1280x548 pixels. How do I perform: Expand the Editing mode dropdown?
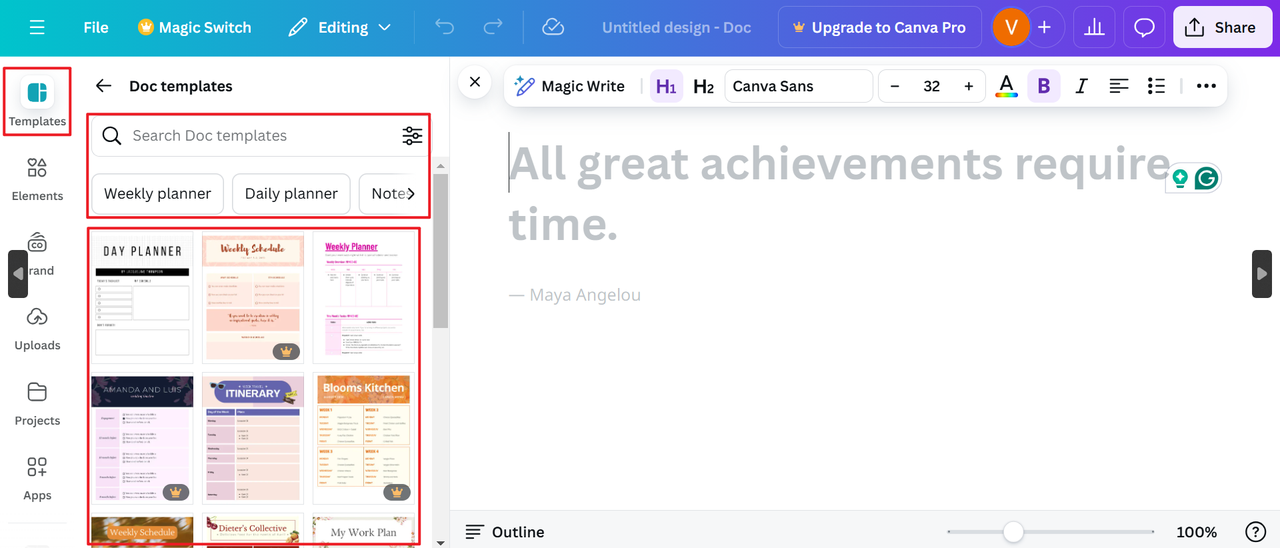(339, 28)
